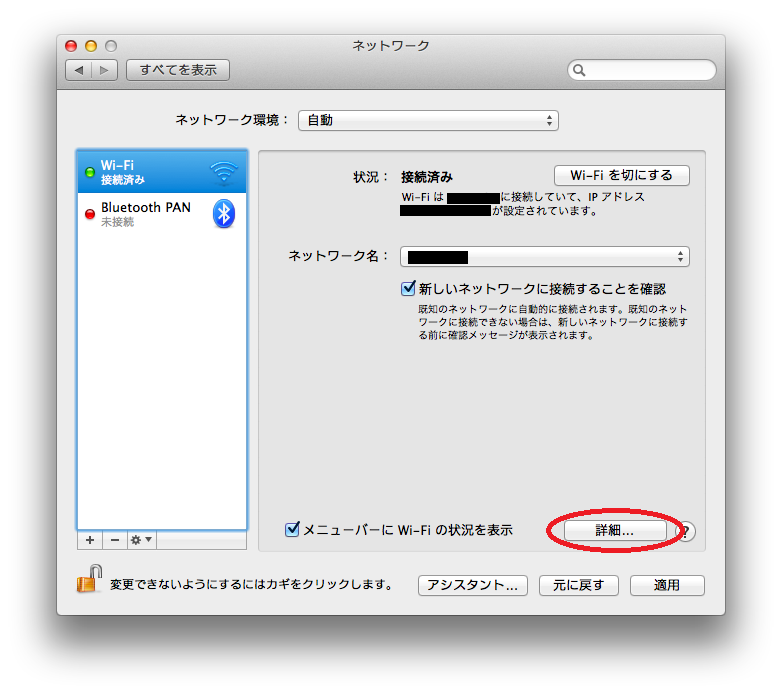782x694 pixels.
Task: Expand the network location dropdown set to 自動
Action: pyautogui.click(x=428, y=121)
